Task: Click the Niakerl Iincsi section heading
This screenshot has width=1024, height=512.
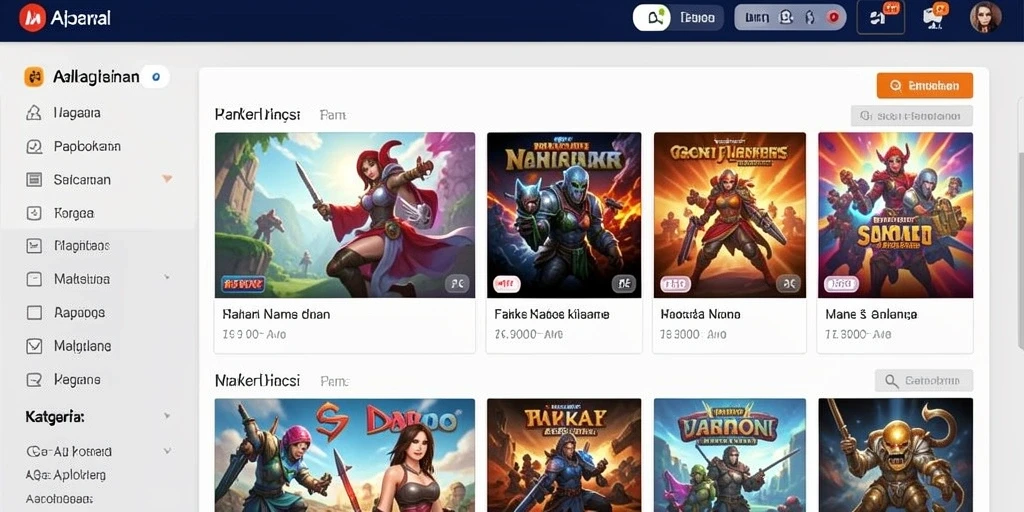Action: [x=257, y=380]
